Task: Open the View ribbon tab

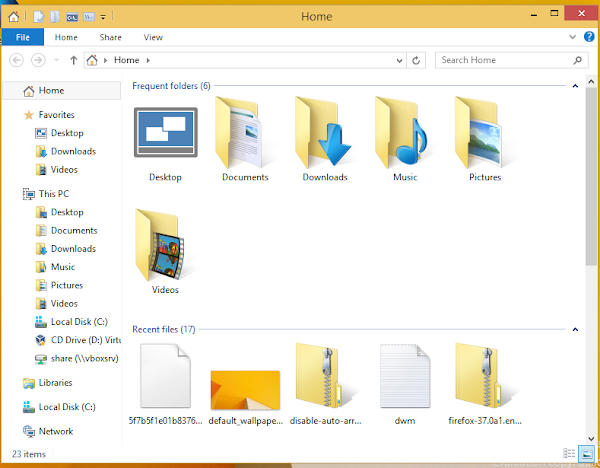Action: (x=153, y=37)
